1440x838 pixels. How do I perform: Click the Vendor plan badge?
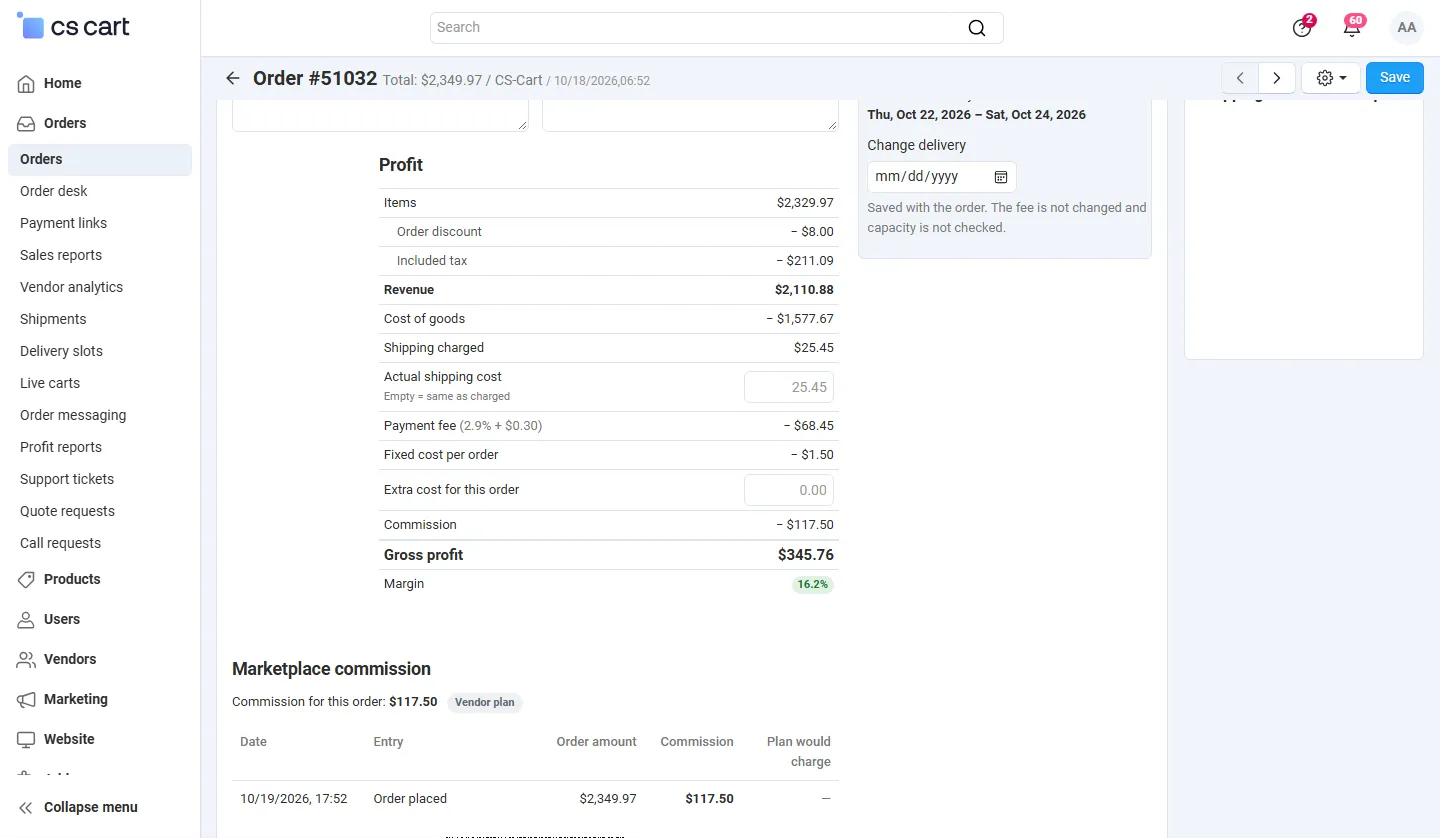485,702
